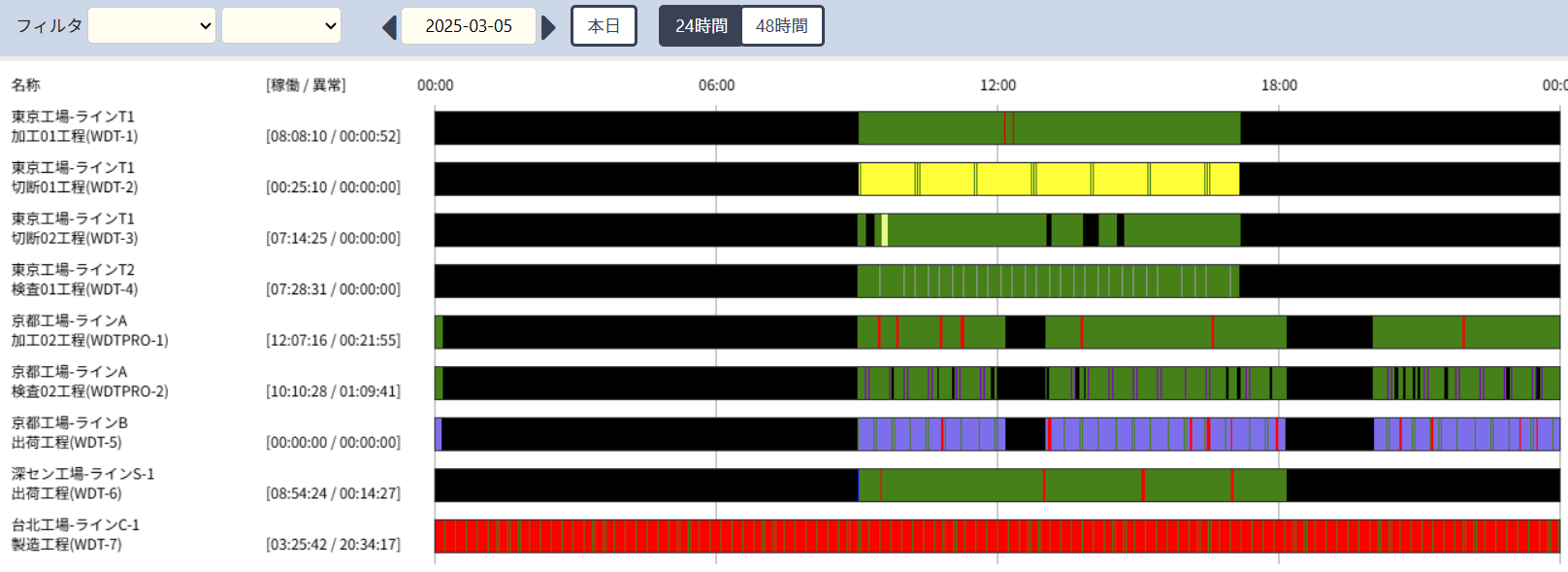The width and height of the screenshot is (1568, 572).
Task: Click the 18:00 time axis label
Action: [x=1279, y=85]
